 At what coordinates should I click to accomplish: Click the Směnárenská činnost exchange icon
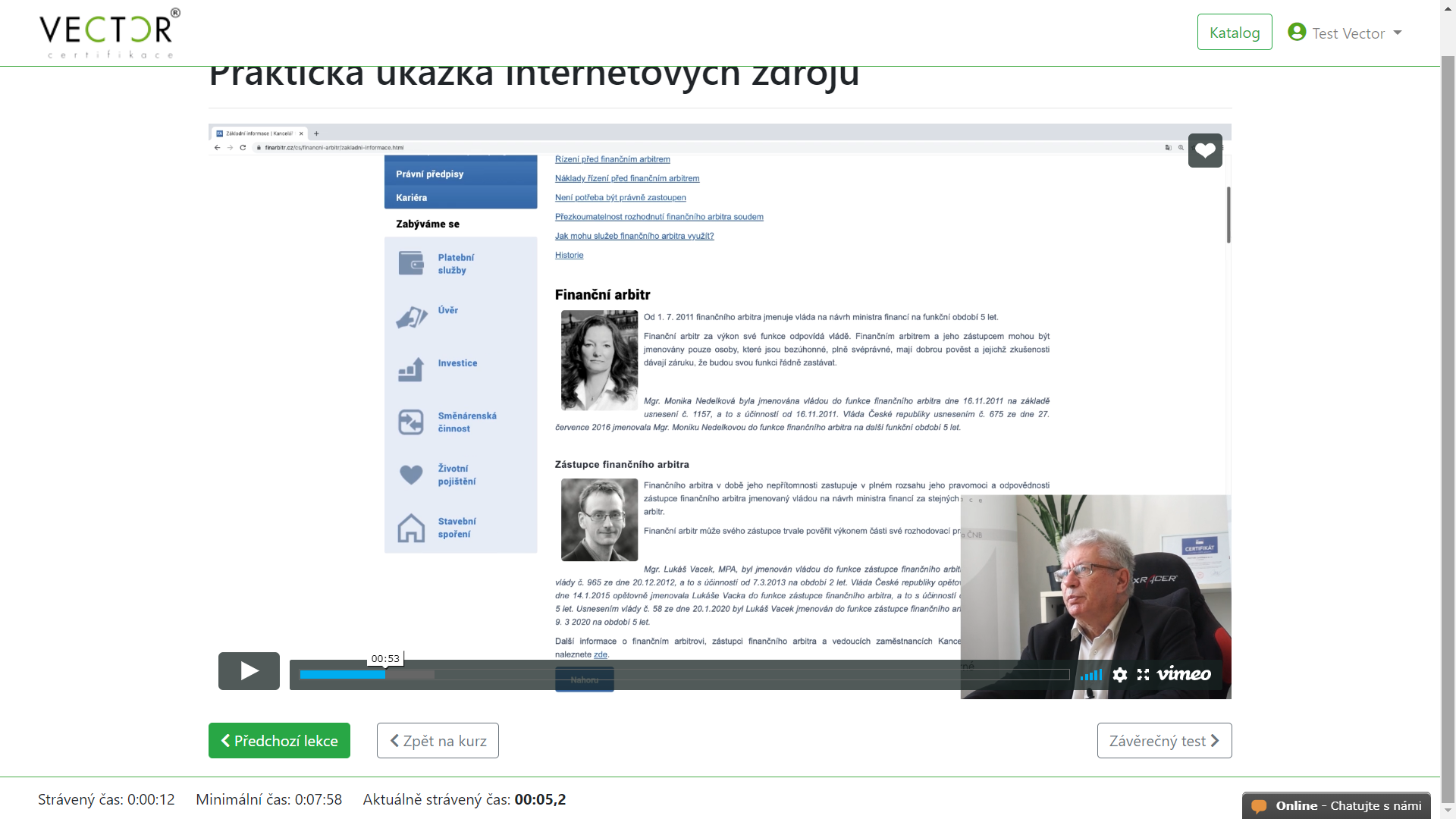(411, 422)
